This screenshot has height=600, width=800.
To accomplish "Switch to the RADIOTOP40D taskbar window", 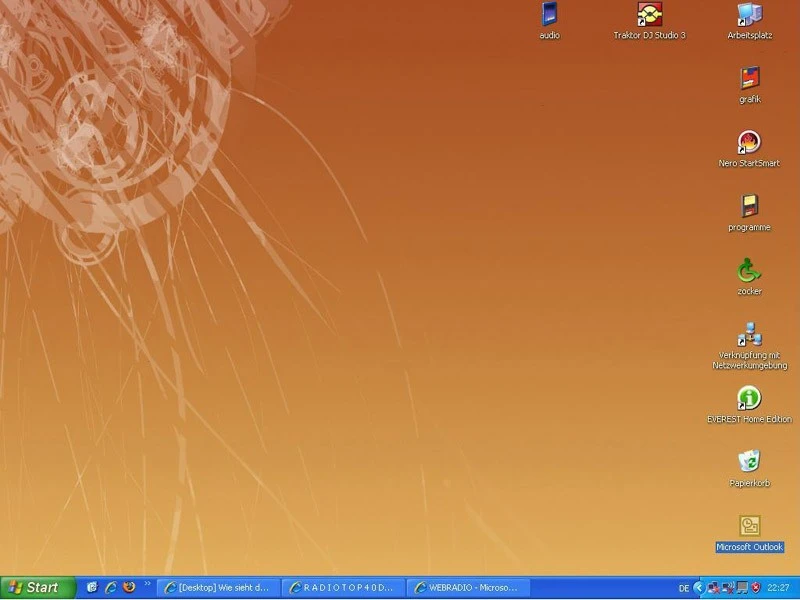I will tap(342, 587).
